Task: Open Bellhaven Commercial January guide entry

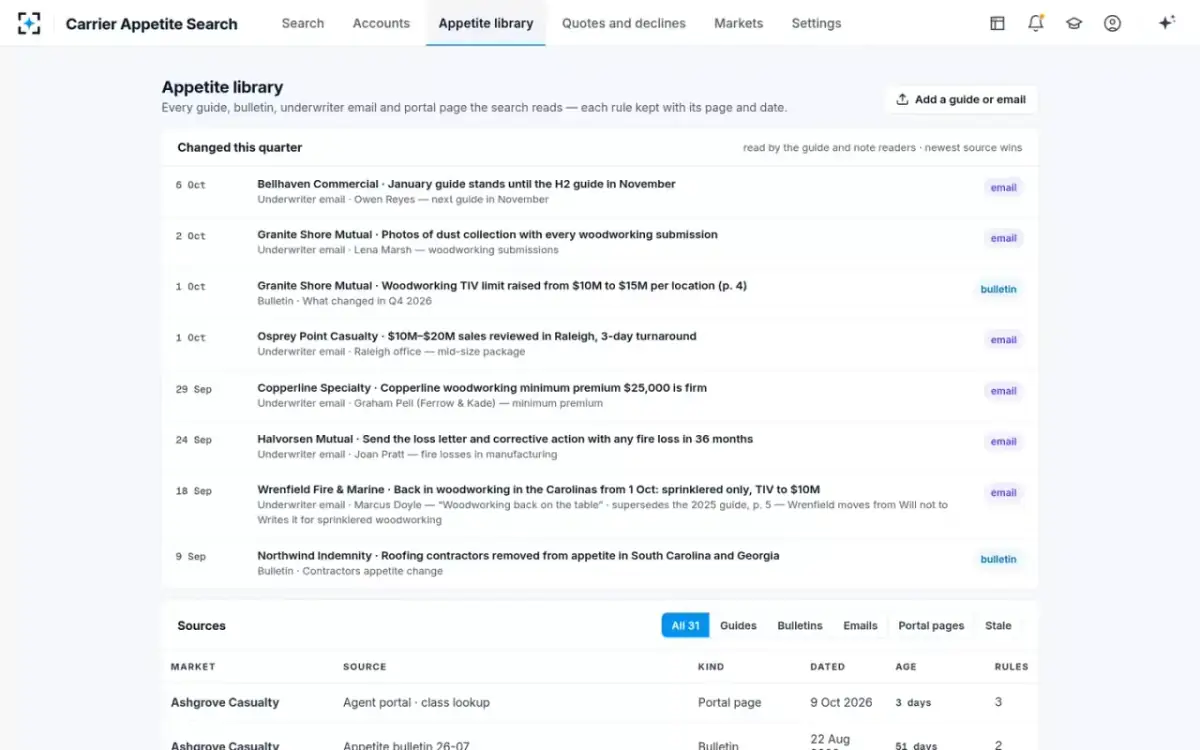Action: 600,191
